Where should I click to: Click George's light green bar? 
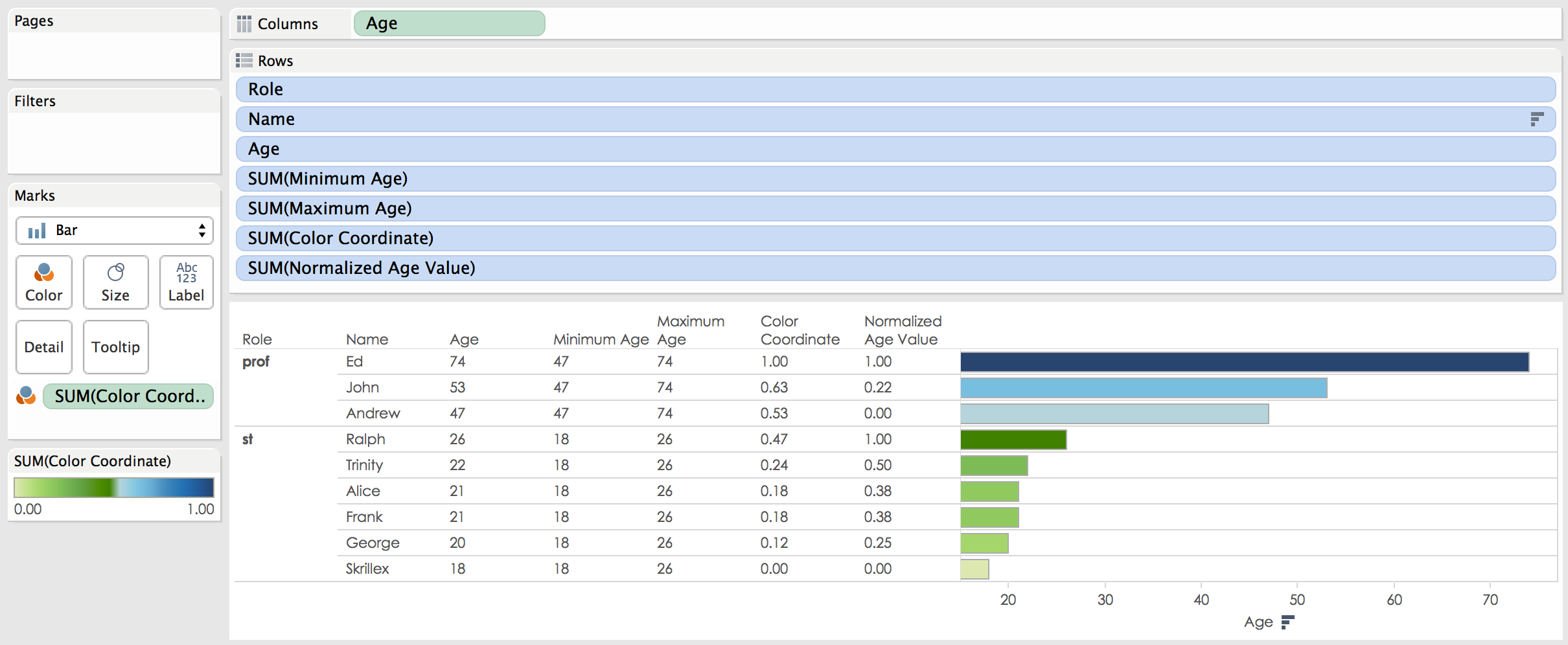pyautogui.click(x=984, y=543)
